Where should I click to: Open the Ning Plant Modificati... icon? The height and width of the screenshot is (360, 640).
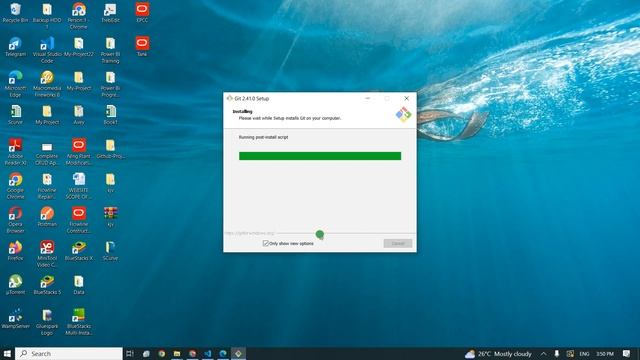click(79, 152)
